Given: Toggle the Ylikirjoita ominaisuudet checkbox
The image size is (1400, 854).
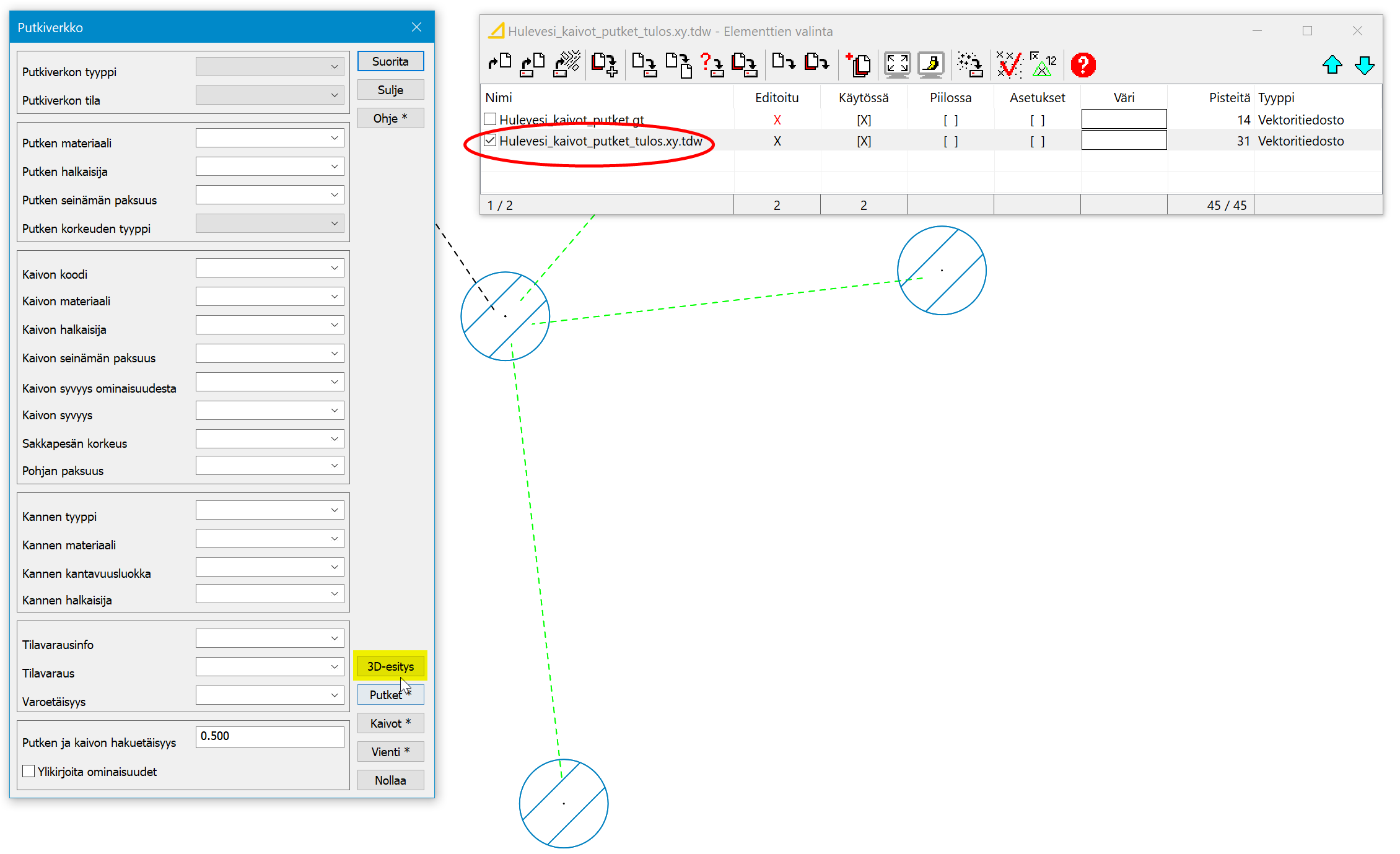Looking at the screenshot, I should [x=28, y=771].
